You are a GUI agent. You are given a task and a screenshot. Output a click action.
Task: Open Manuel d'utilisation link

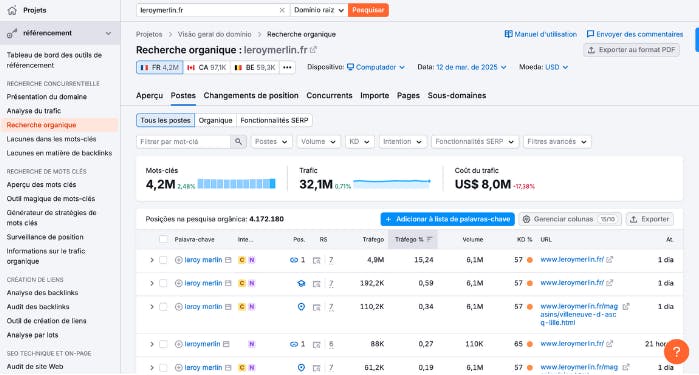coord(540,34)
